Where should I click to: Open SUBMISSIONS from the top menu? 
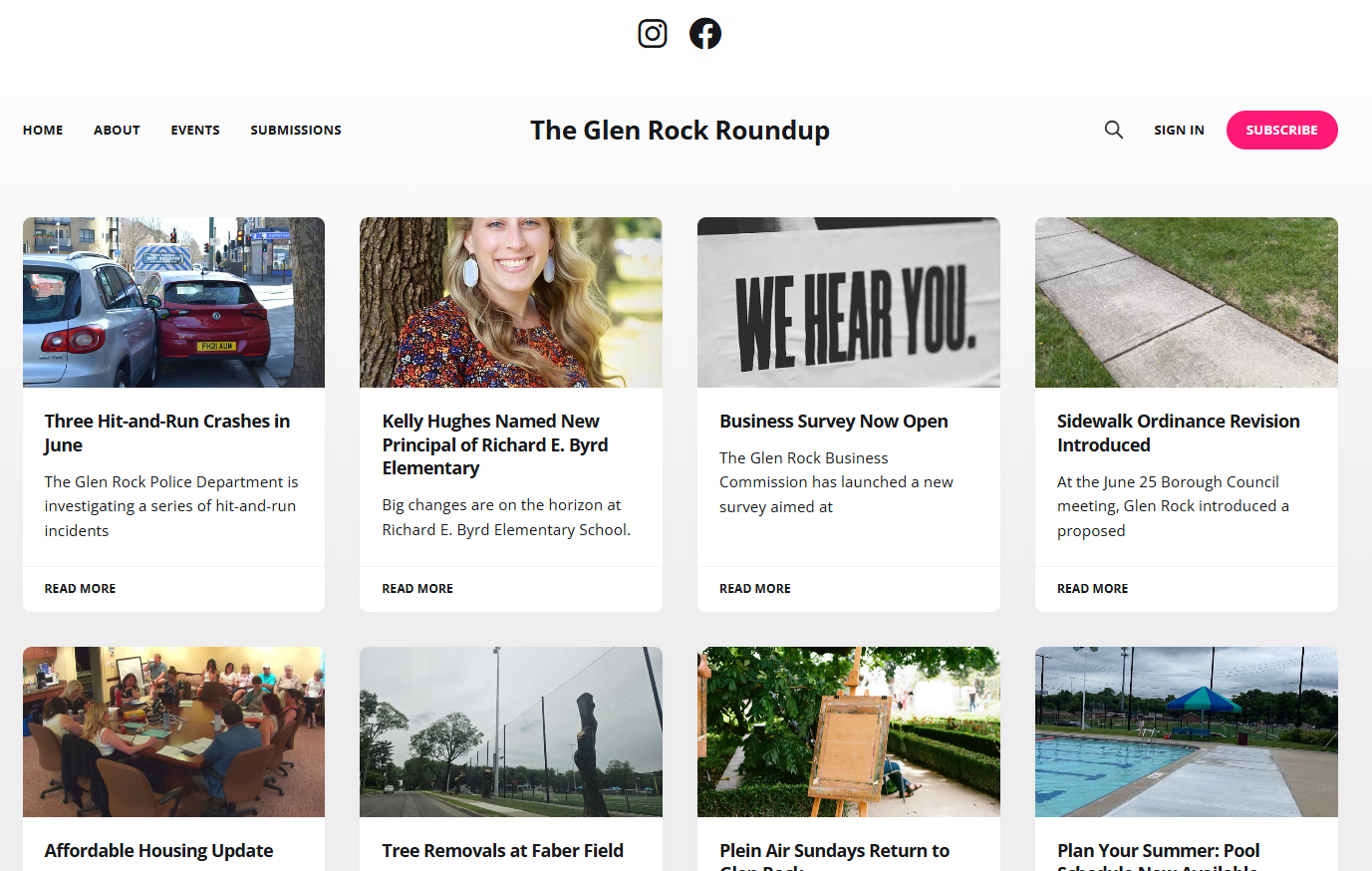pyautogui.click(x=296, y=130)
